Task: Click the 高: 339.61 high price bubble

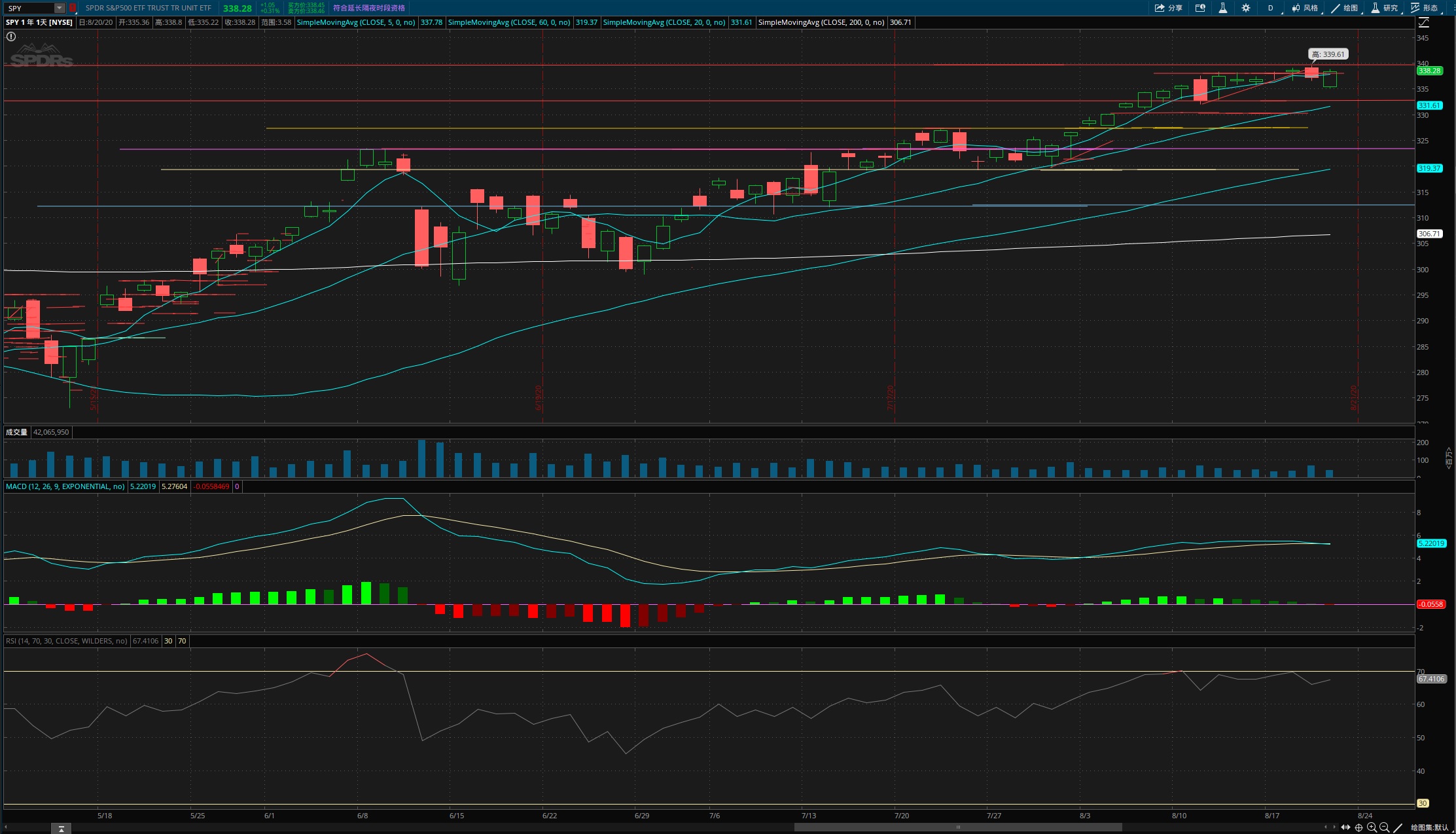Action: pos(1328,54)
